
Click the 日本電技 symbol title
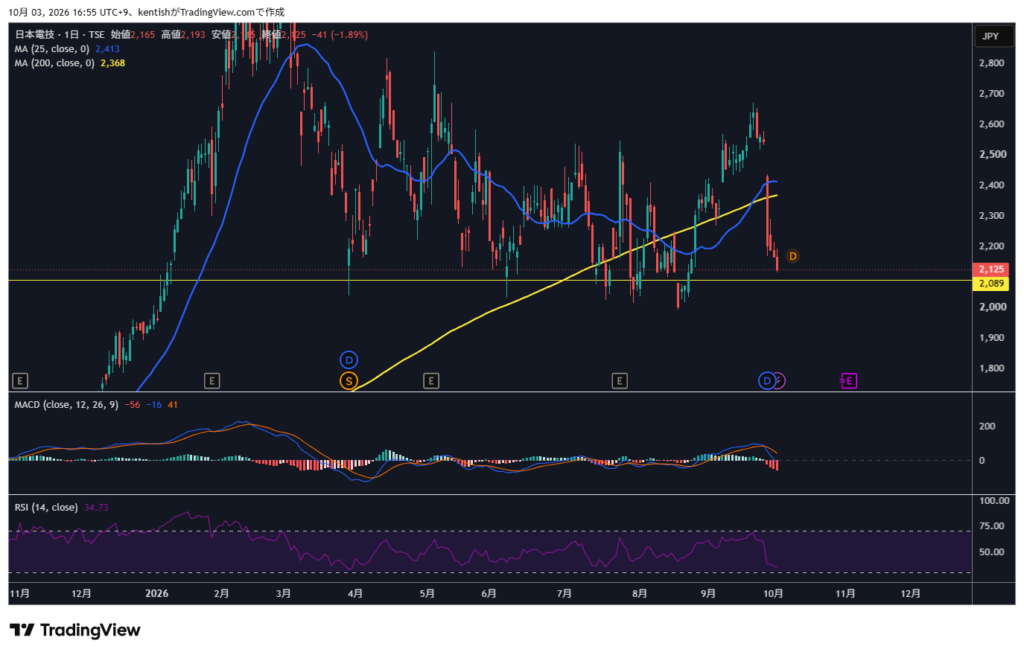click(35, 35)
